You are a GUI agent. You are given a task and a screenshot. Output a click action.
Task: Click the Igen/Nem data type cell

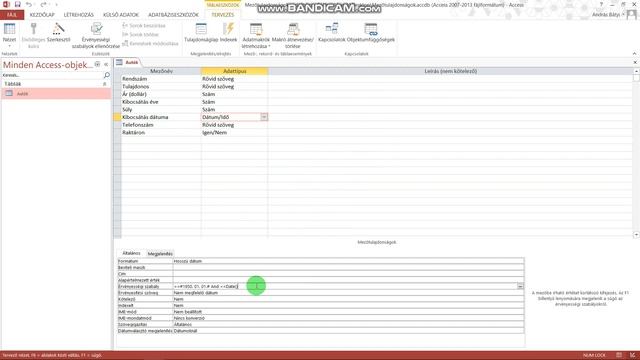pos(234,132)
